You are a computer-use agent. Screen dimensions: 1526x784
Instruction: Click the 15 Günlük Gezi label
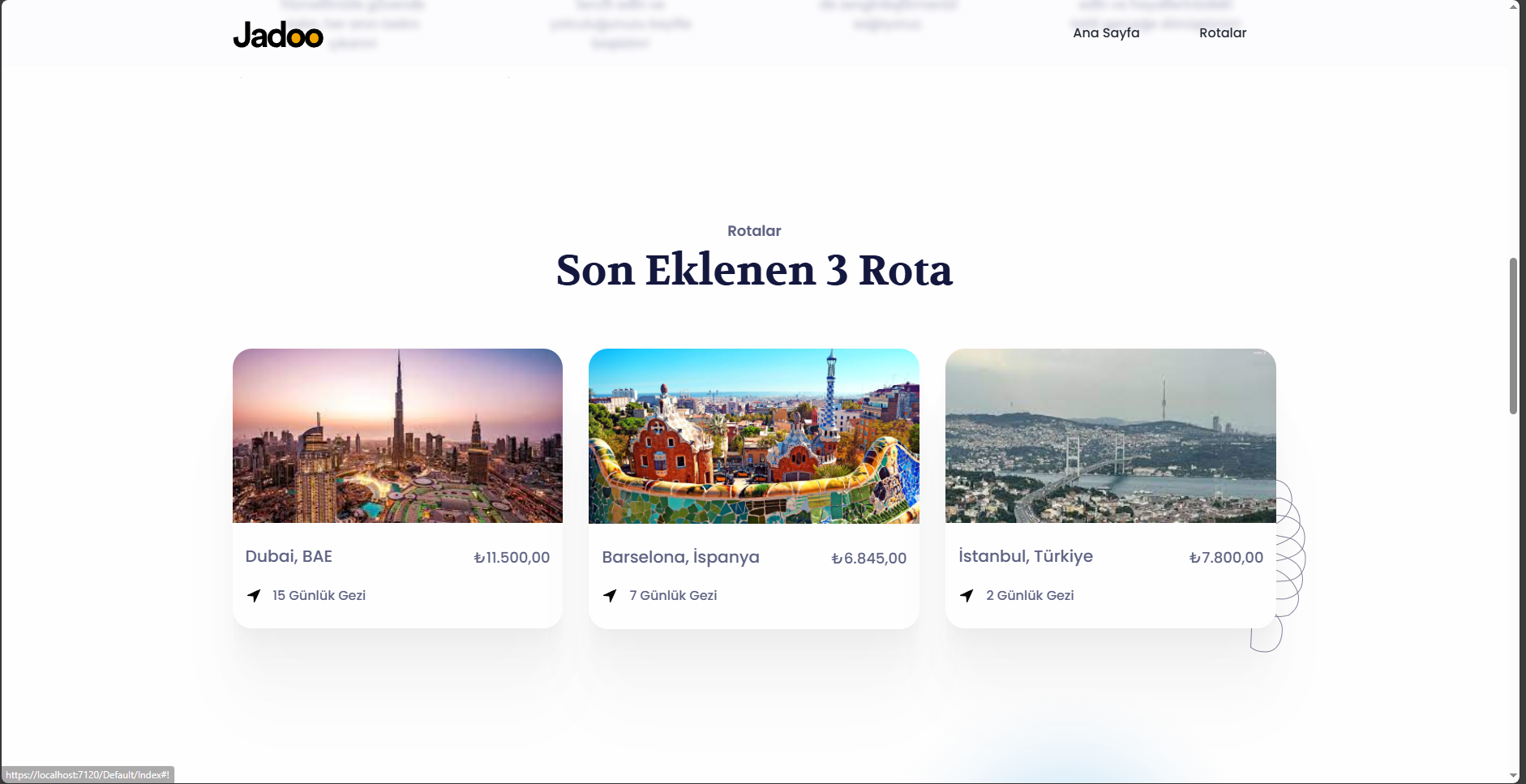319,595
